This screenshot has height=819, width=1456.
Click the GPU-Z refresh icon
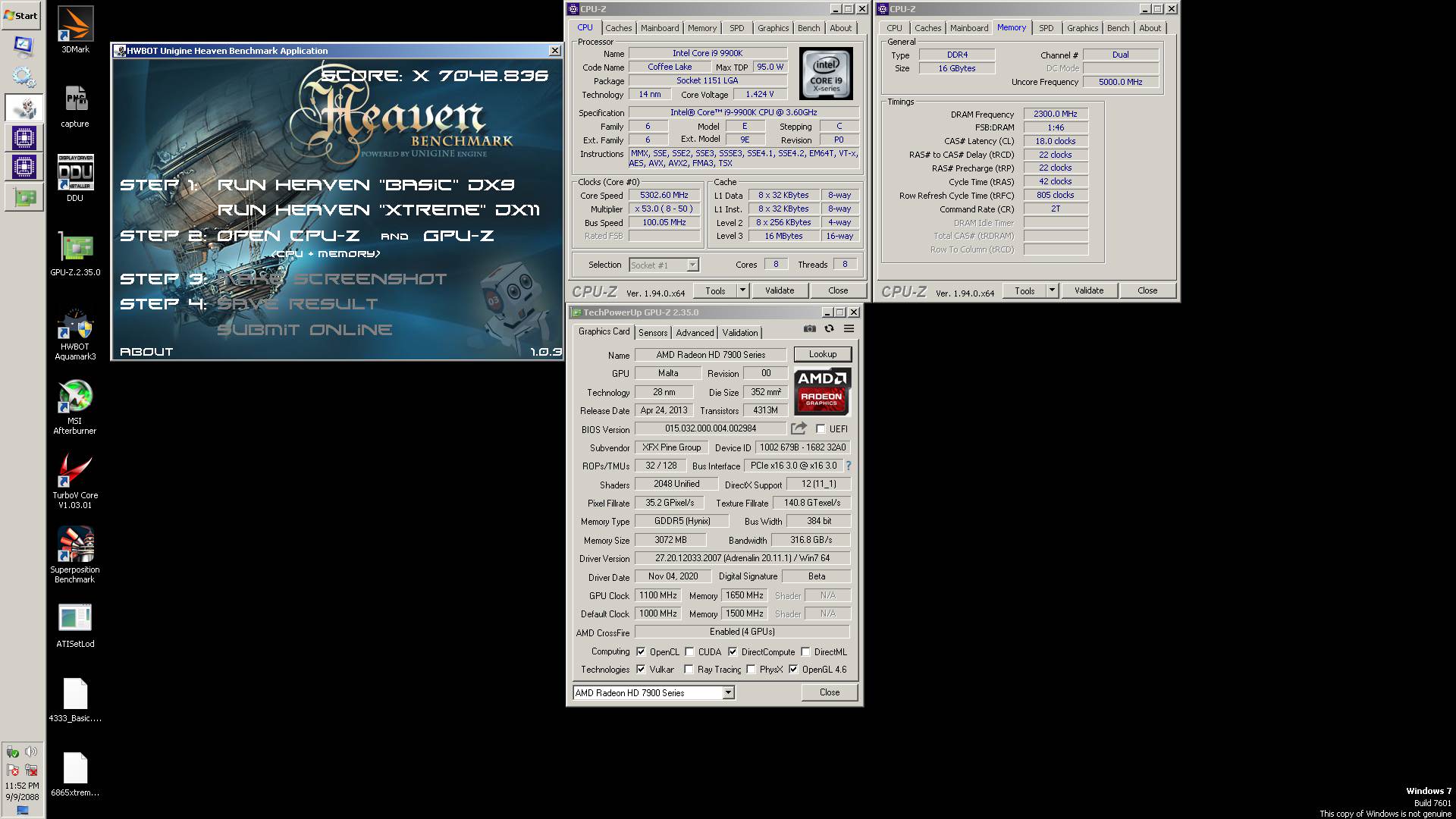pos(829,328)
